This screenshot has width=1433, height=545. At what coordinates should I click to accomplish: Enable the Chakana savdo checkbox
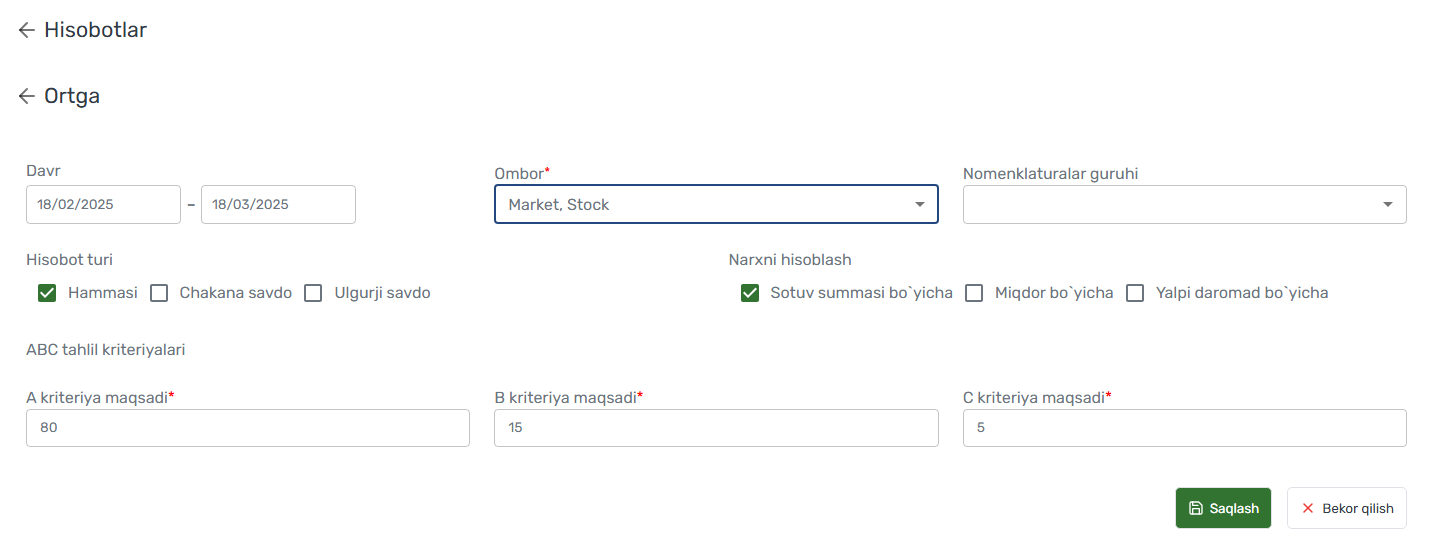[159, 293]
